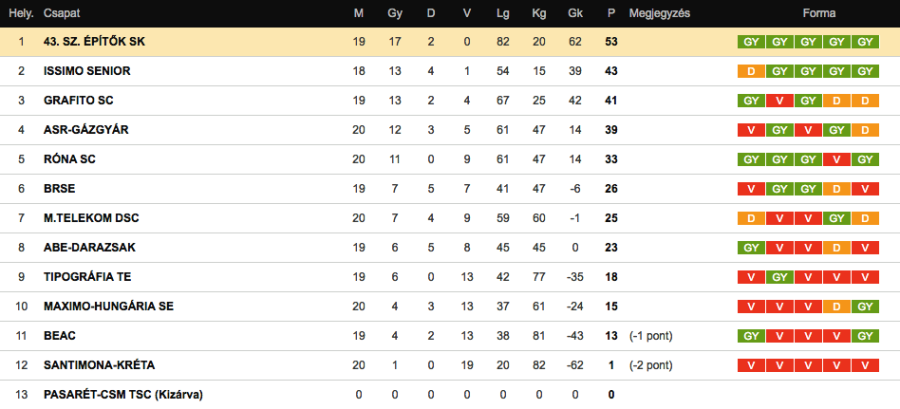Screen dimensions: 900x409
Task: Click the Forma column header
Action: coord(818,14)
